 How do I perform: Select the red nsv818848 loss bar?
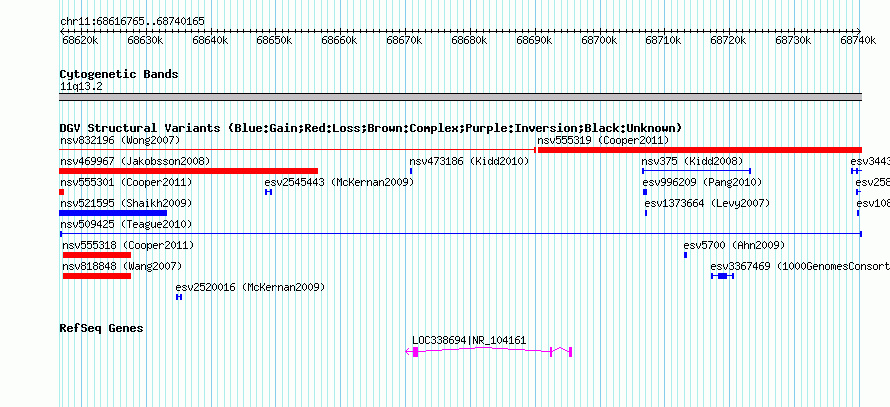(96, 276)
